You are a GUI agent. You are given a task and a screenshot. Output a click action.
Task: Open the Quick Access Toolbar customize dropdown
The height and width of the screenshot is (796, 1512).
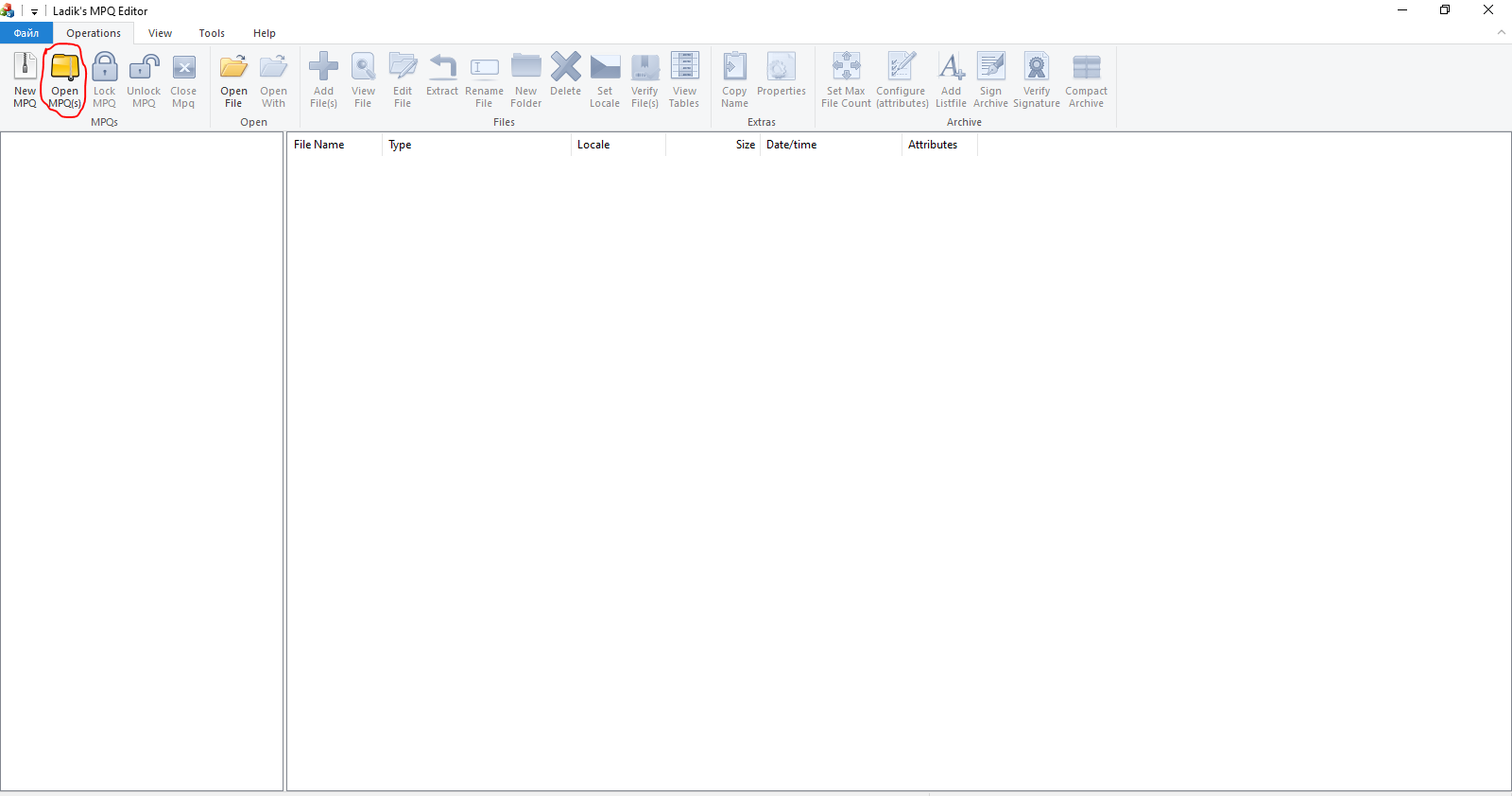34,11
